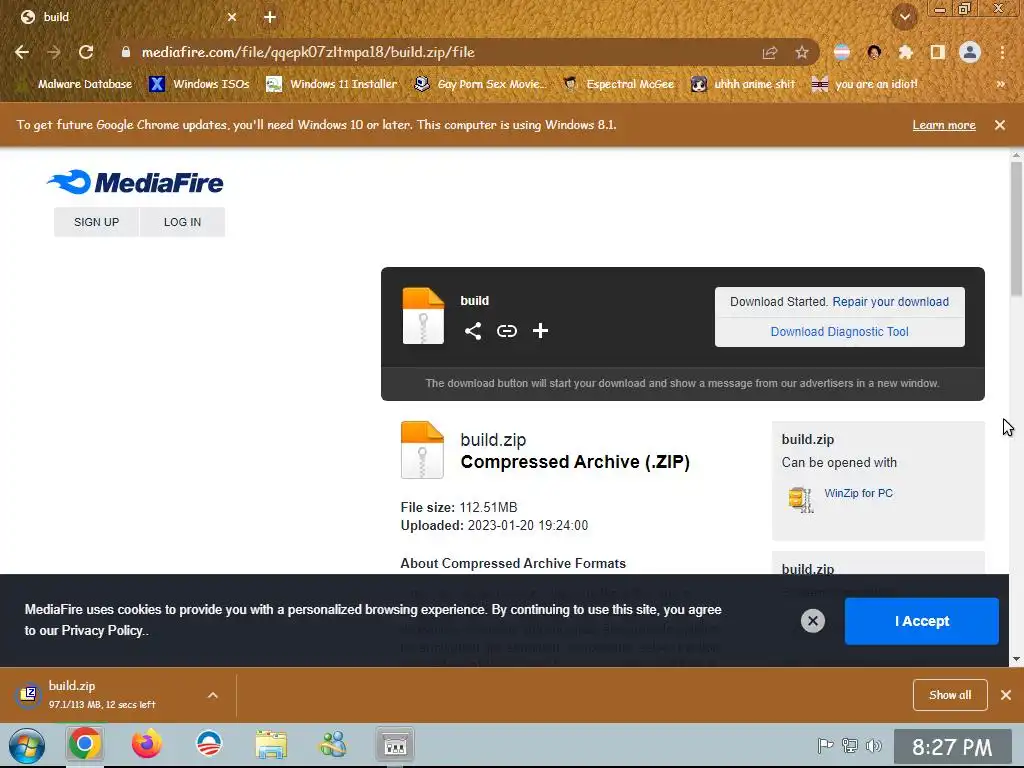This screenshot has height=768, width=1024.
Task: Open the Extensions puzzle icon
Action: pos(905,52)
